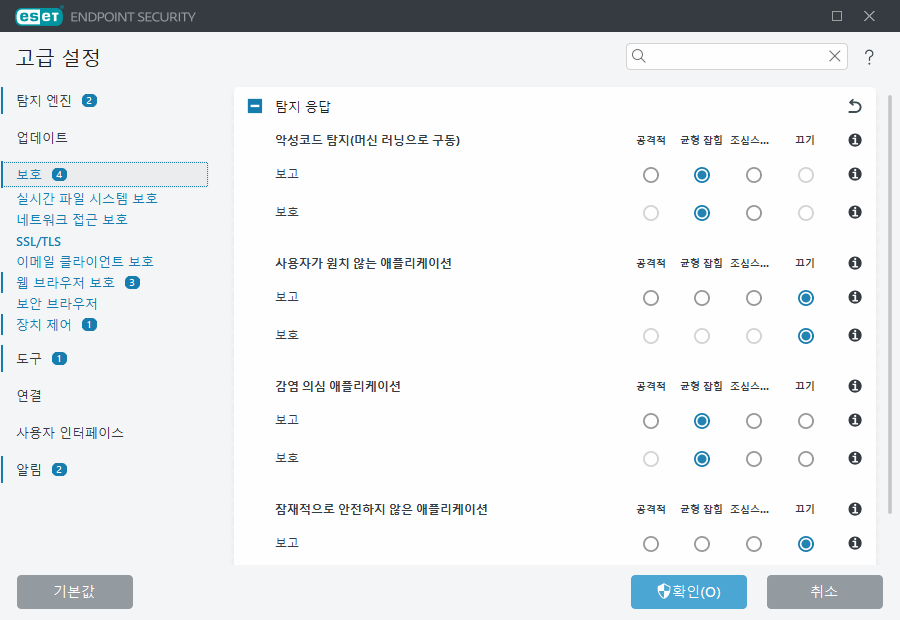Expand the 도구 sidebar section

(x=27, y=357)
